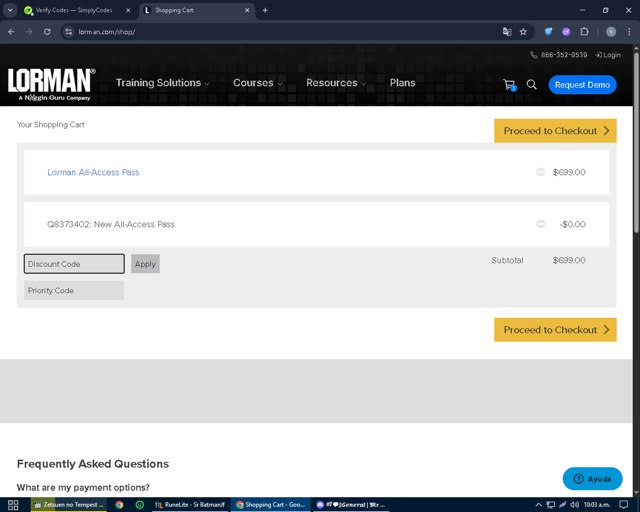
Task: Remove Q8373402 New All-Access Pass icon
Action: (540, 224)
